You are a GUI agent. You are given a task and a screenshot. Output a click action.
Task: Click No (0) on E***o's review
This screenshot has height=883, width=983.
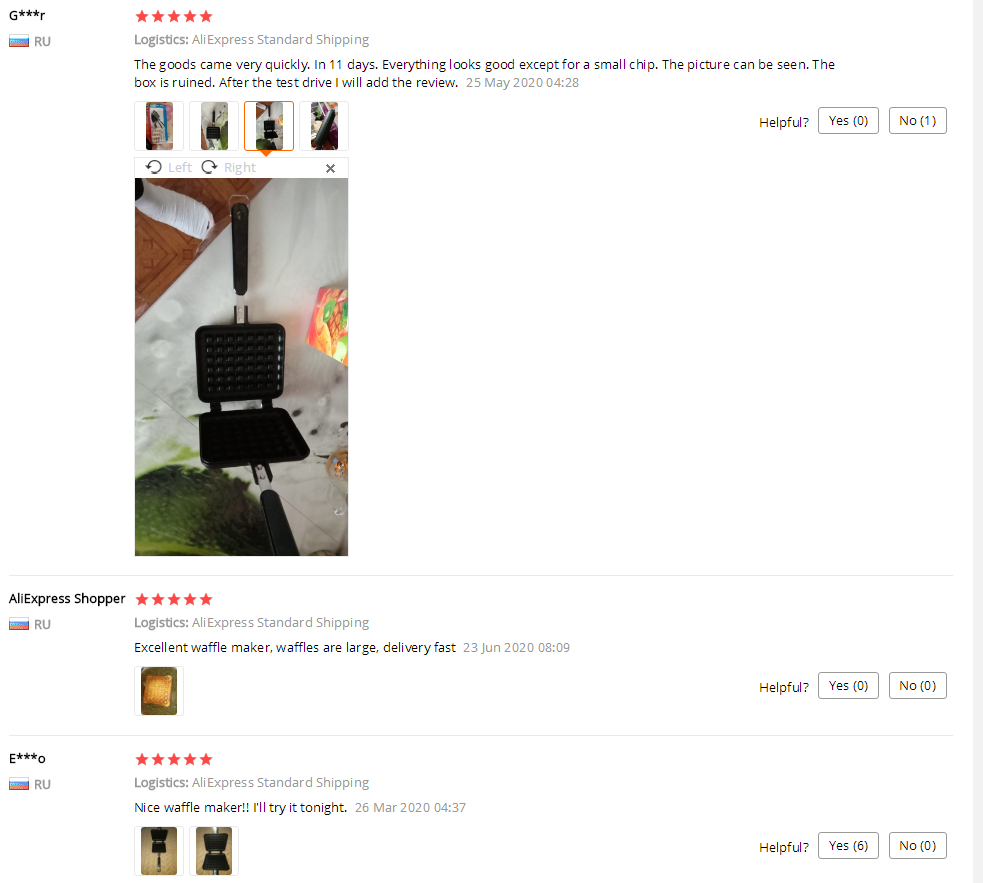[918, 845]
